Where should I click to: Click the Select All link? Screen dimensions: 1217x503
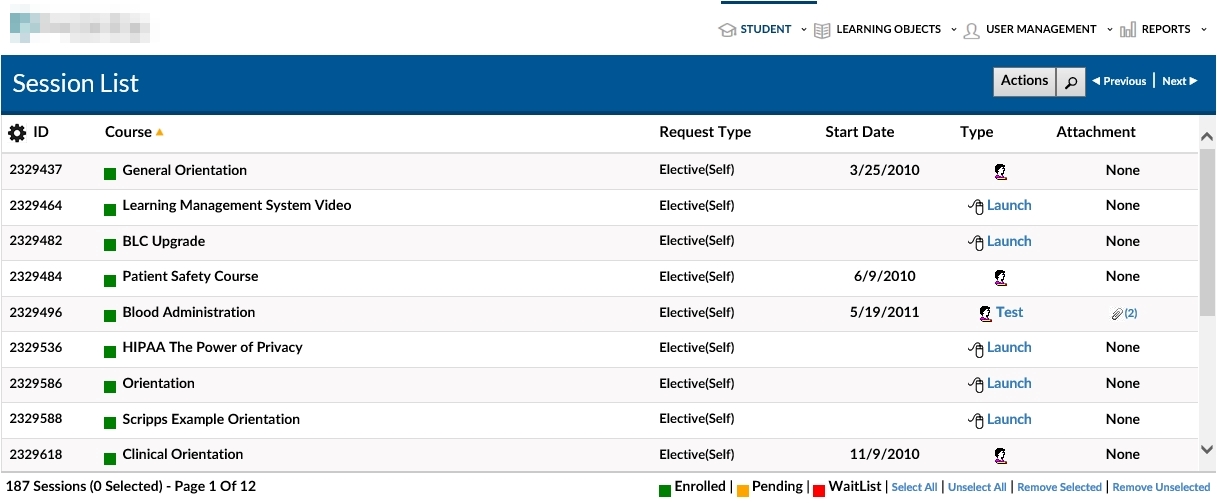[x=914, y=488]
